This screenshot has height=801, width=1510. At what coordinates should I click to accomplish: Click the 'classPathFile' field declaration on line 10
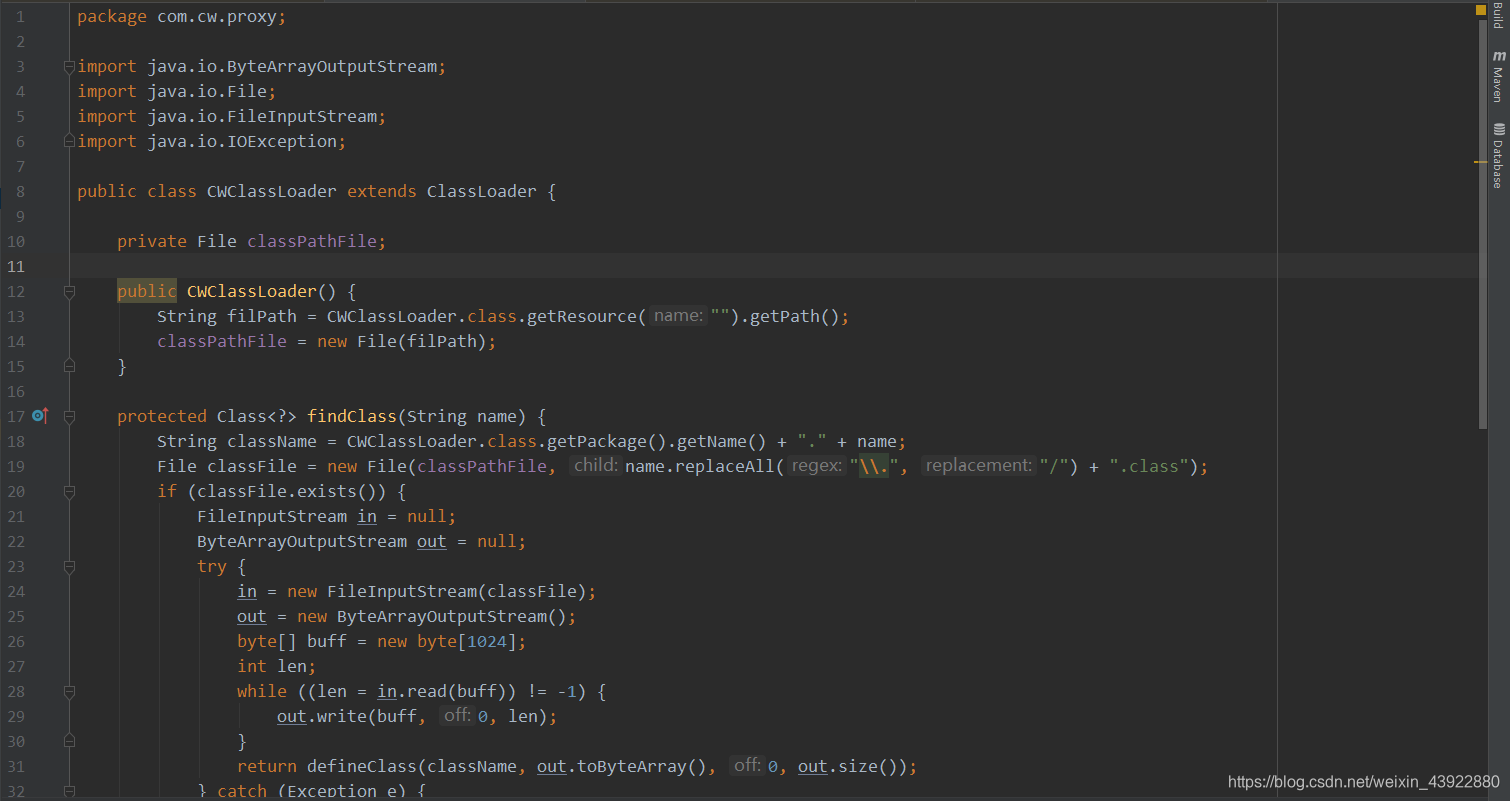click(x=312, y=242)
